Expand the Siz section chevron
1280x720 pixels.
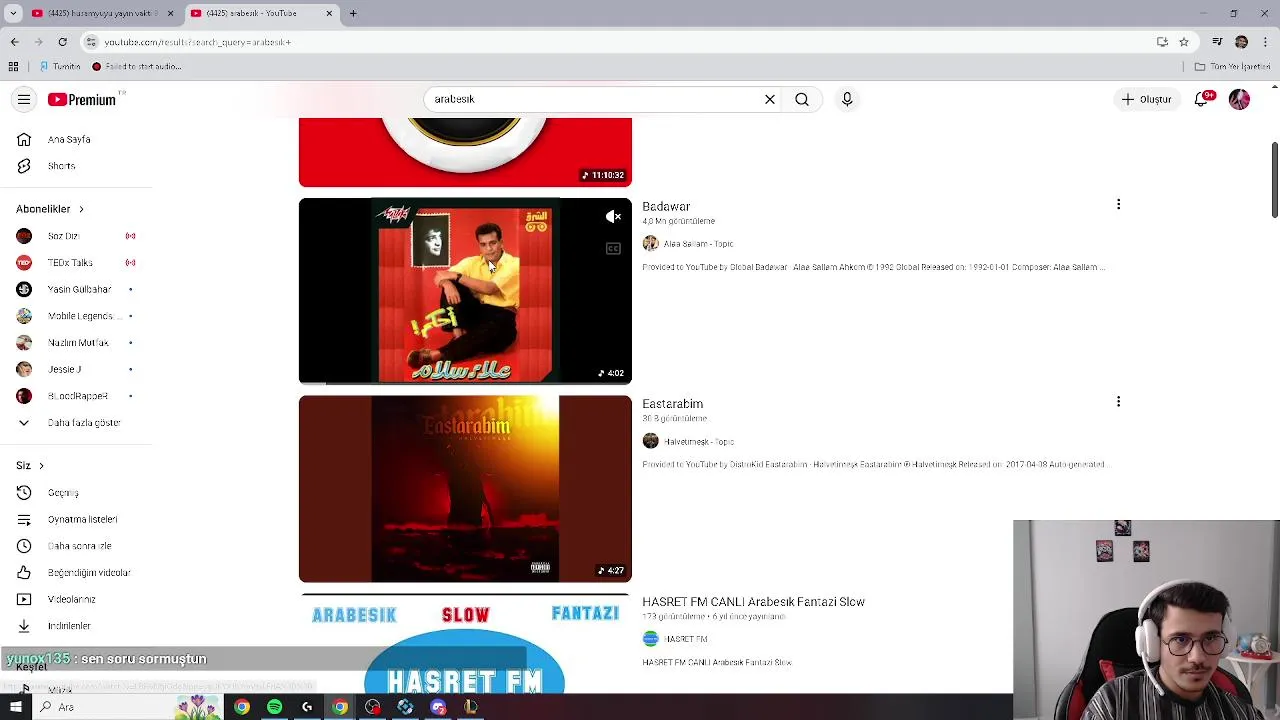pos(41,465)
